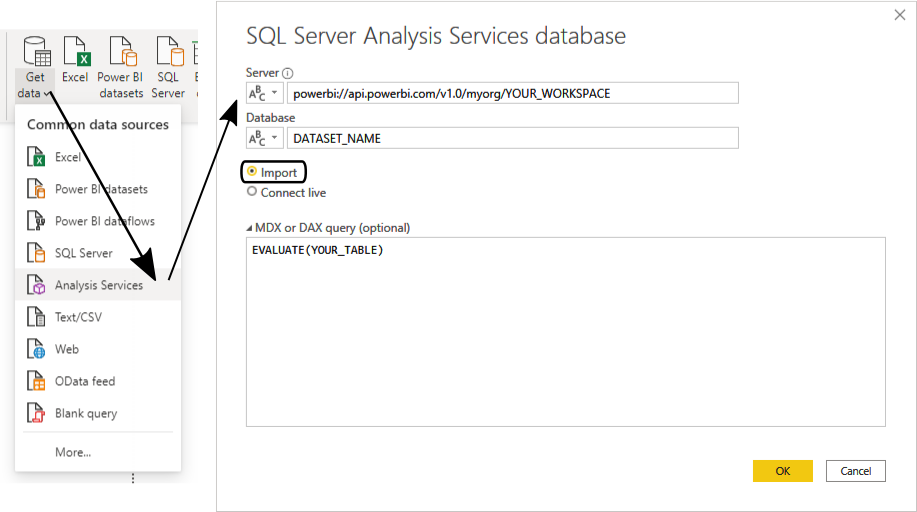This screenshot has width=917, height=512.
Task: Select Analysis Services menu entry
Action: point(98,285)
